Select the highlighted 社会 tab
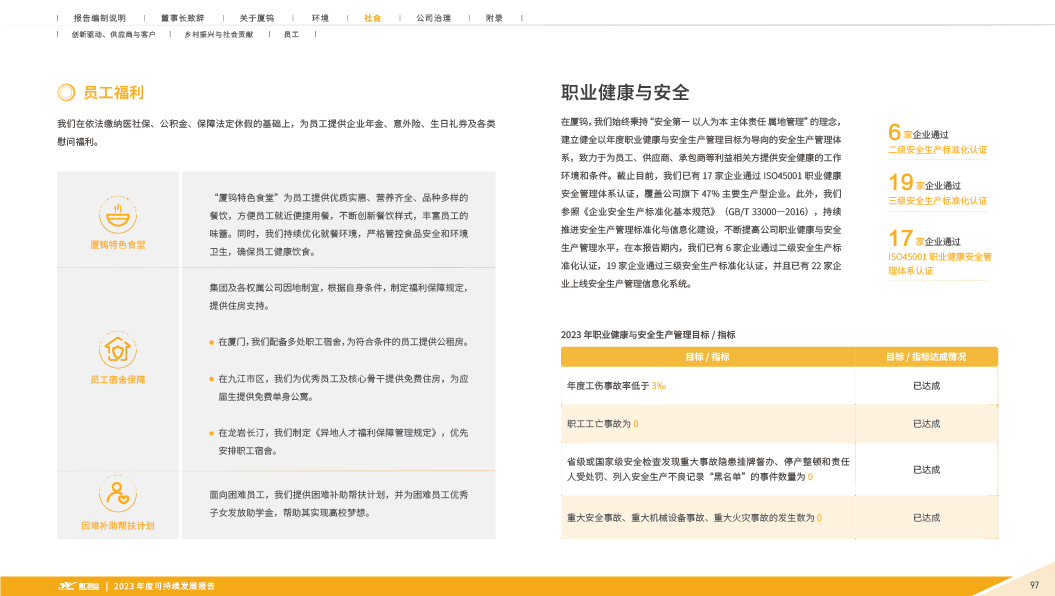This screenshot has height=596, width=1055. 372,18
